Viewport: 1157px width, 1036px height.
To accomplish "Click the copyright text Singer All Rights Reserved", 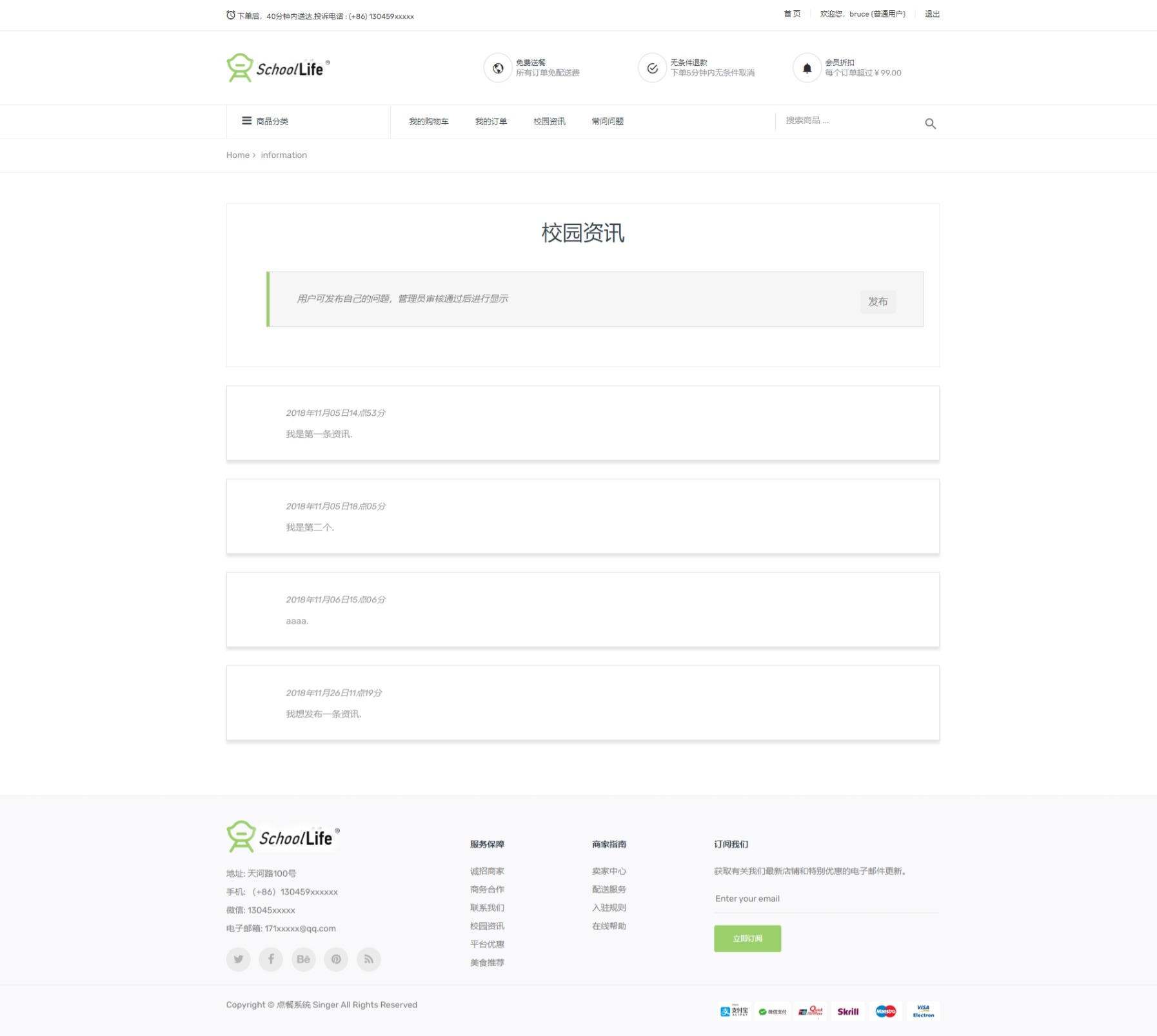I will tap(365, 1004).
